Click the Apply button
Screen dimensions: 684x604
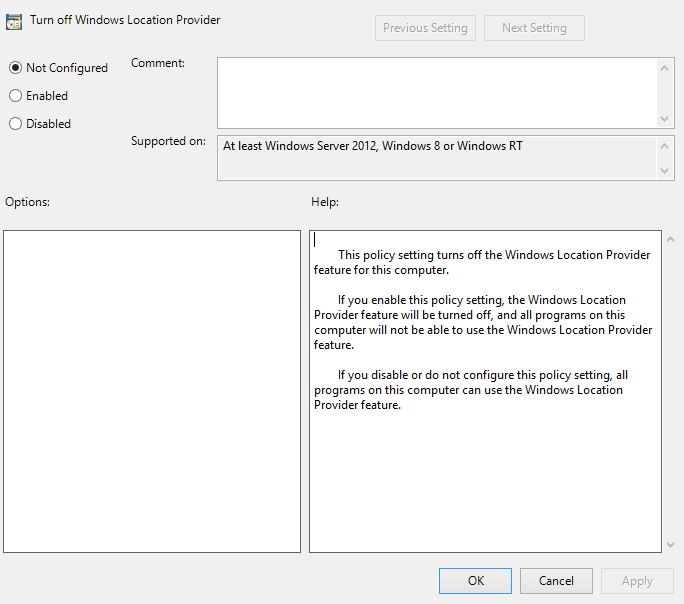click(637, 581)
